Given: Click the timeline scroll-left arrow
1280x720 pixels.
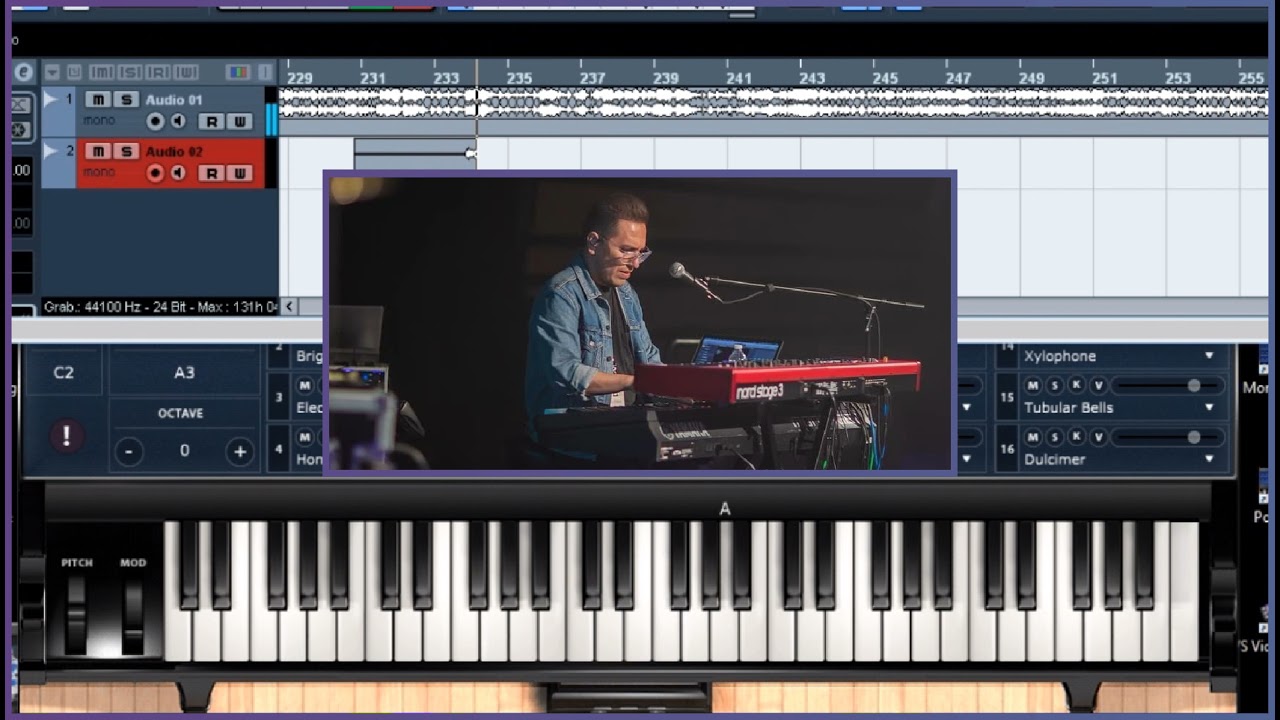Looking at the screenshot, I should [289, 307].
